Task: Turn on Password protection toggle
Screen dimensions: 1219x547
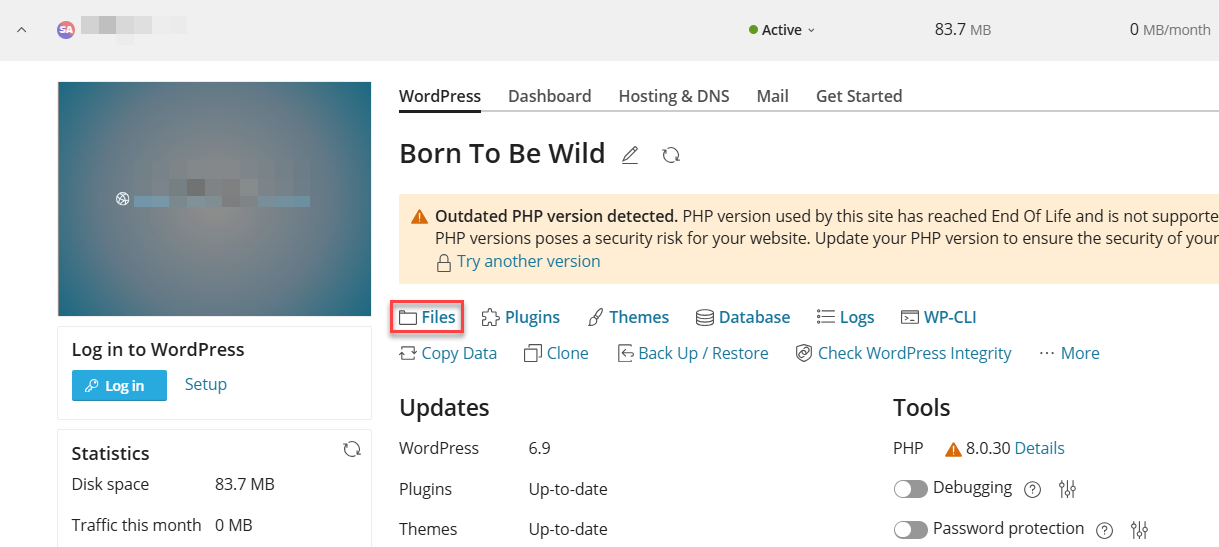Action: [910, 529]
